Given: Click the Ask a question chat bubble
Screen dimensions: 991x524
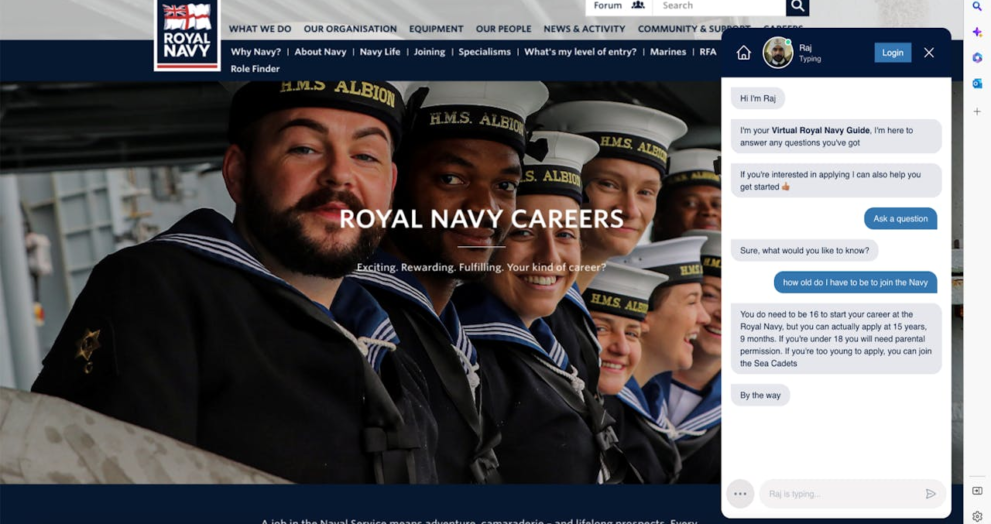Looking at the screenshot, I should pyautogui.click(x=901, y=219).
